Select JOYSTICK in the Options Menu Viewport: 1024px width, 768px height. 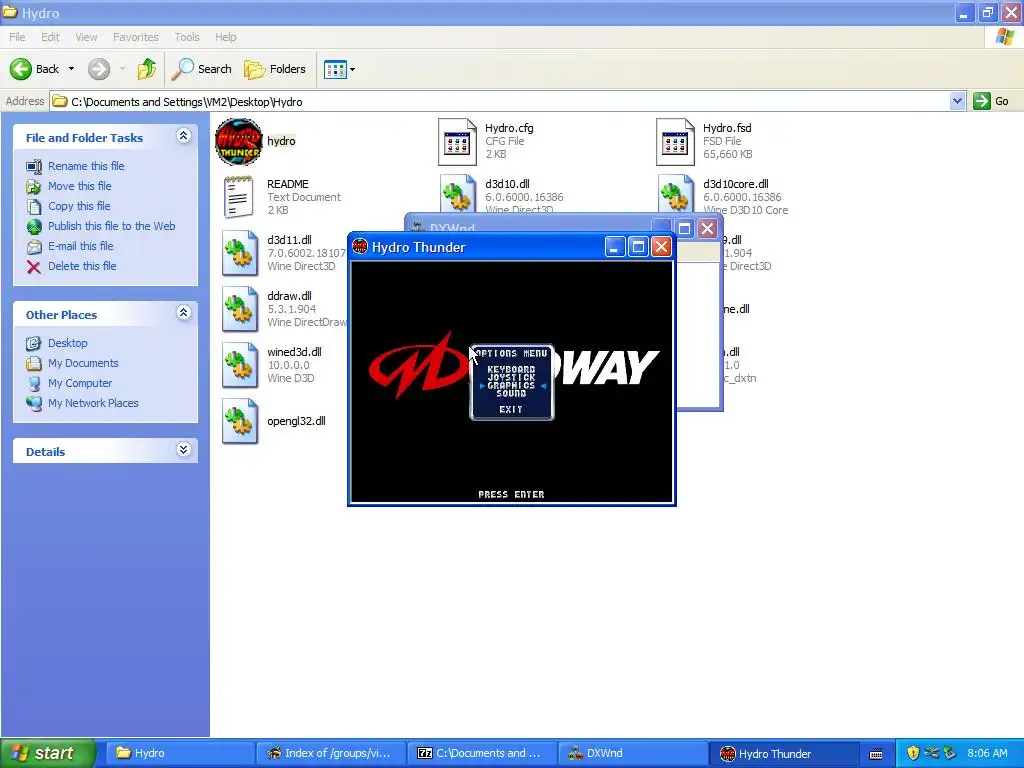[511, 377]
